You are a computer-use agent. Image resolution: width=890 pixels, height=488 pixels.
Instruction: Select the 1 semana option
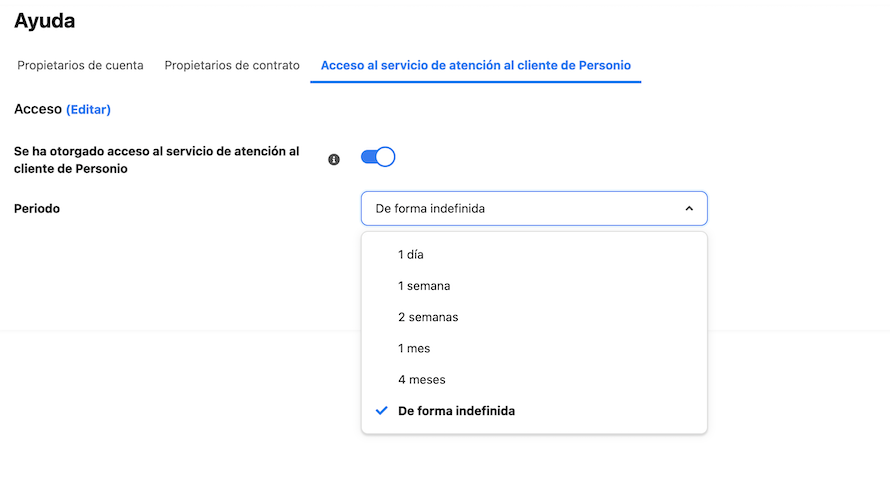tap(534, 286)
